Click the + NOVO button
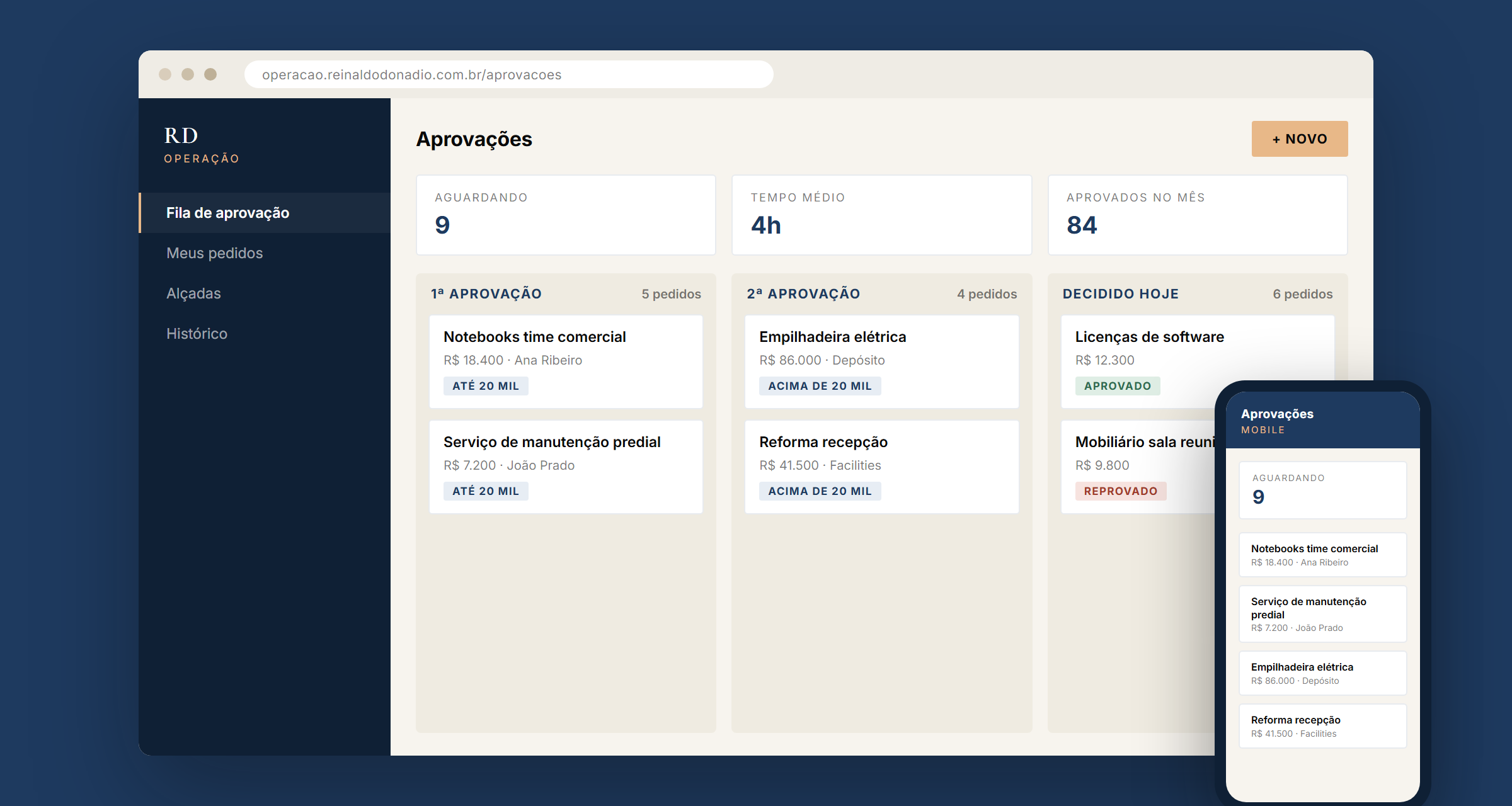Screen dimensions: 1512x806 click(1299, 139)
